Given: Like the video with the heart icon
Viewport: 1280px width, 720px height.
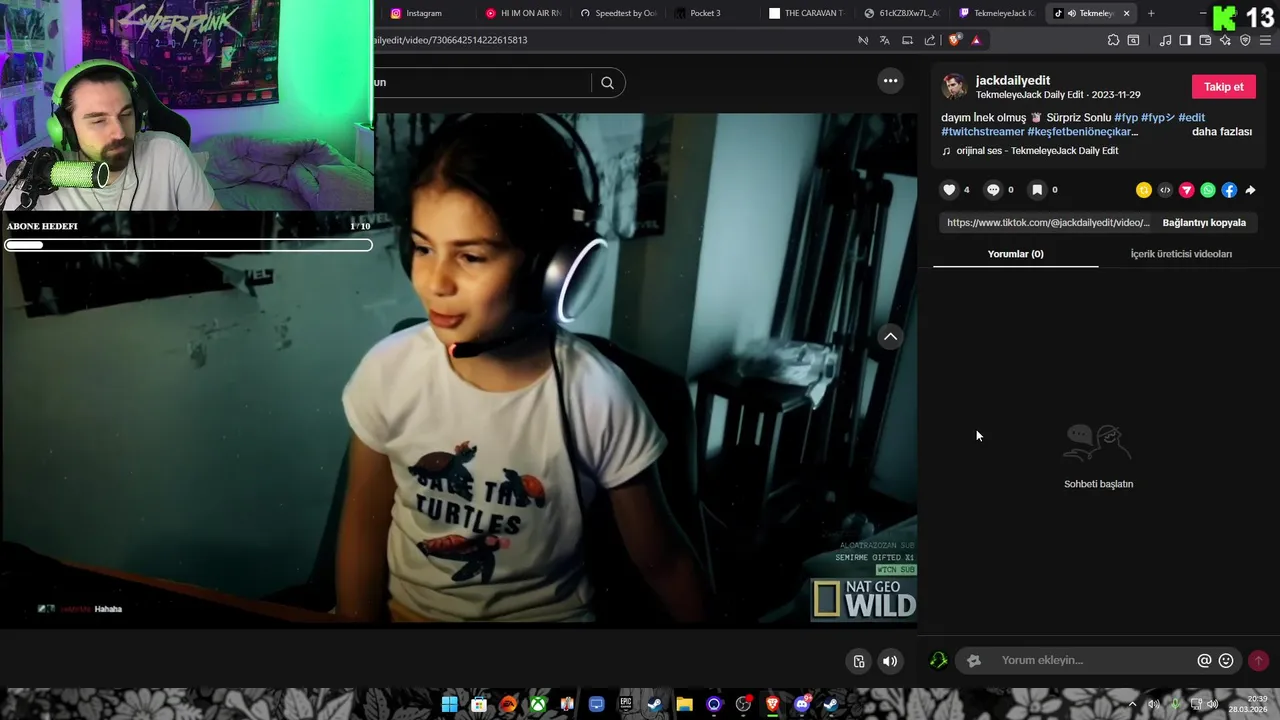Looking at the screenshot, I should 949,190.
